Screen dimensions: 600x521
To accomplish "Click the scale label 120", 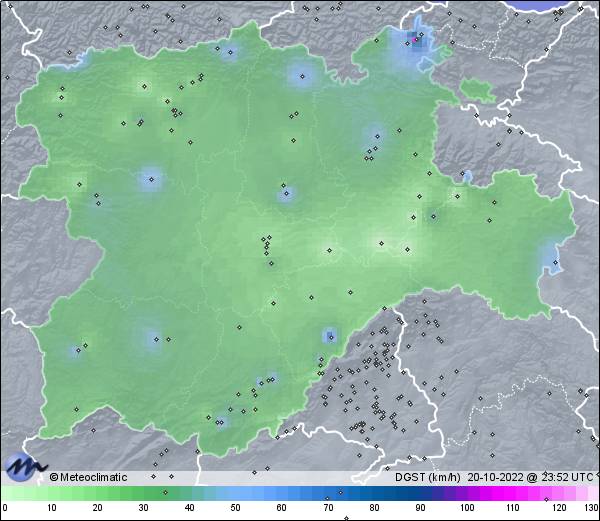I will tap(559, 508).
